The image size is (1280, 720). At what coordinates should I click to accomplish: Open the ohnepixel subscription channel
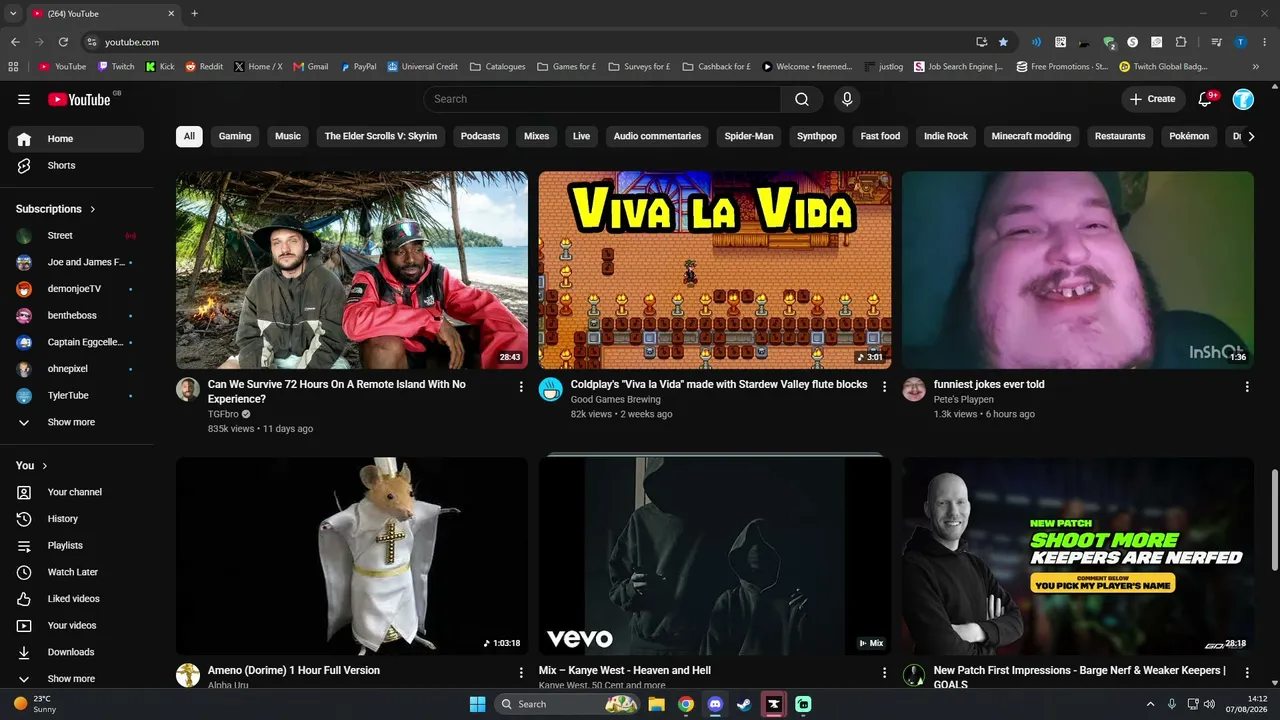tap(76, 369)
